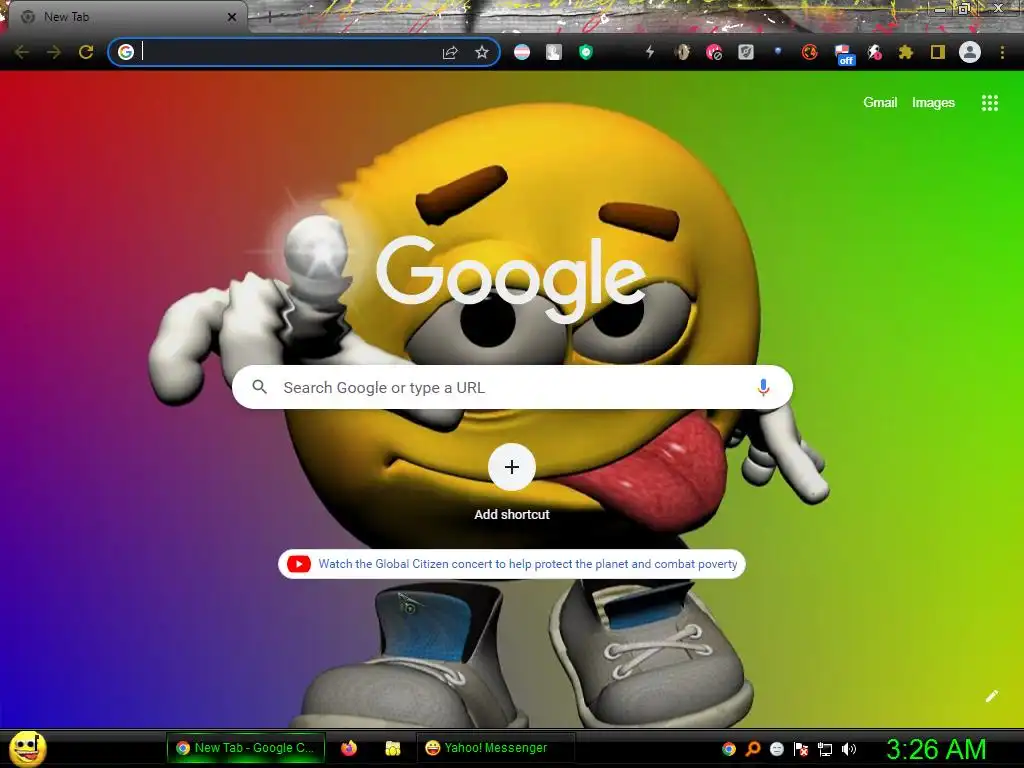Switch to New Tab - Google Chrome taskbar item
The height and width of the screenshot is (768, 1024).
tap(246, 748)
